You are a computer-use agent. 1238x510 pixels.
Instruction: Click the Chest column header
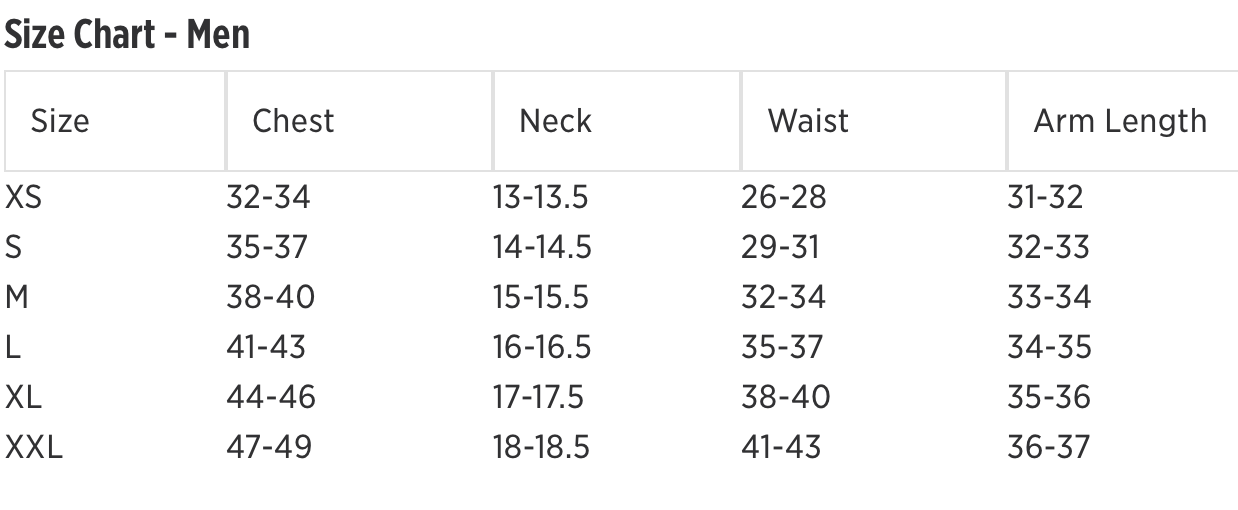(x=293, y=121)
